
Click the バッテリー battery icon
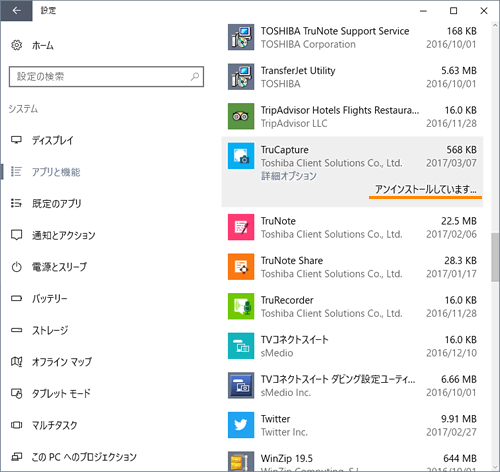tap(16, 298)
